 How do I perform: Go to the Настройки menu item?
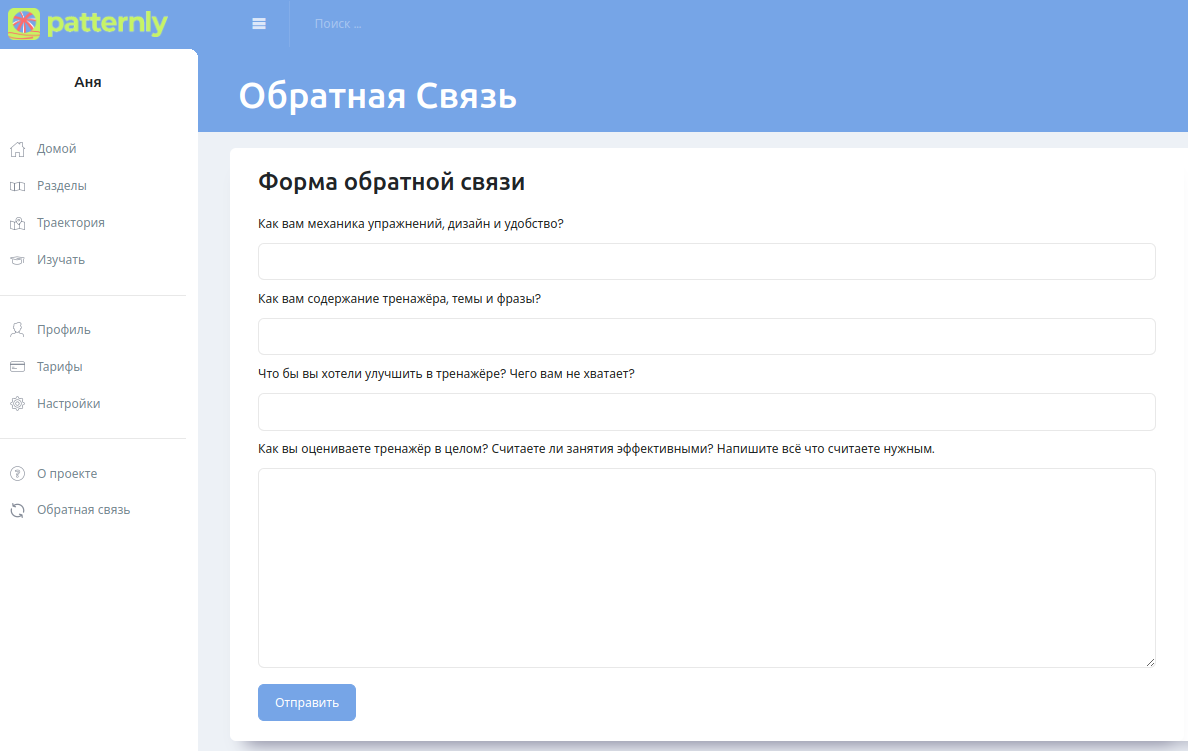coord(68,404)
